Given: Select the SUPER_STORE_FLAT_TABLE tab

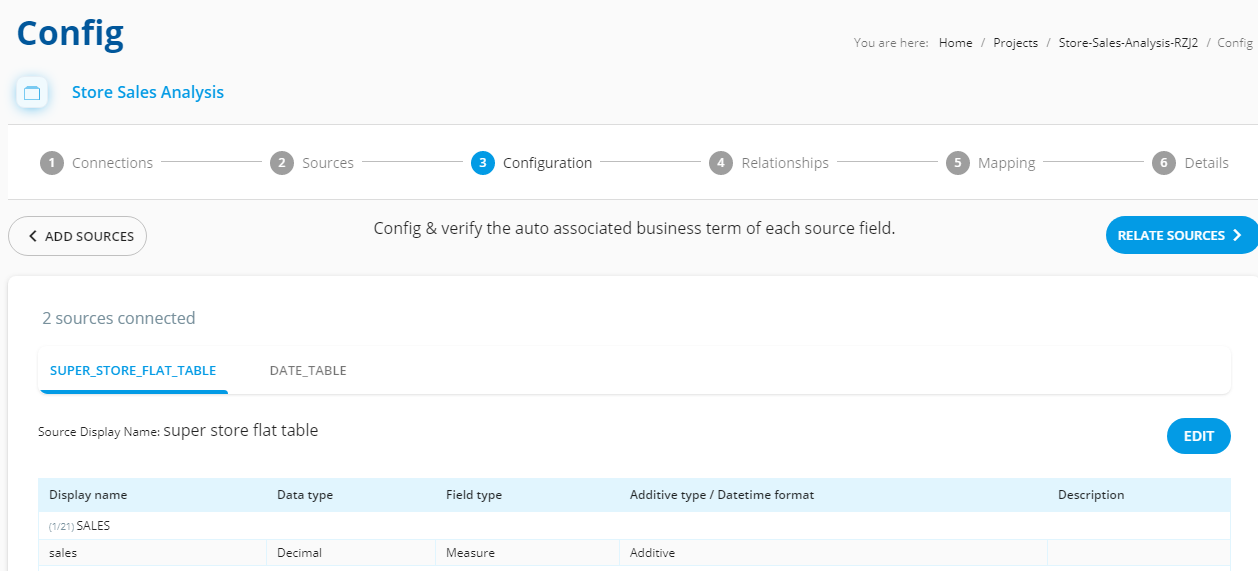Looking at the screenshot, I should [x=133, y=370].
